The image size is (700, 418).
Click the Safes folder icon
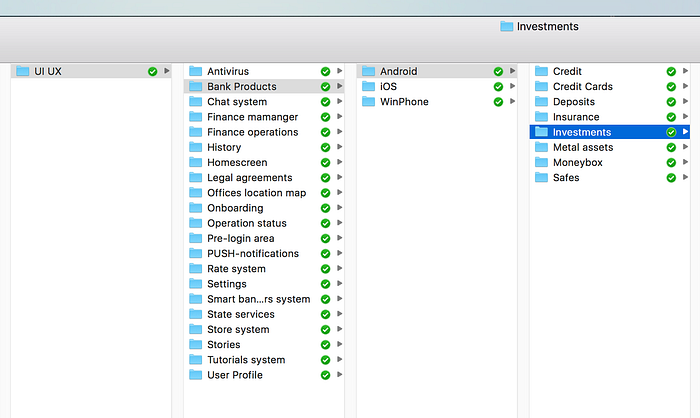pyautogui.click(x=542, y=177)
